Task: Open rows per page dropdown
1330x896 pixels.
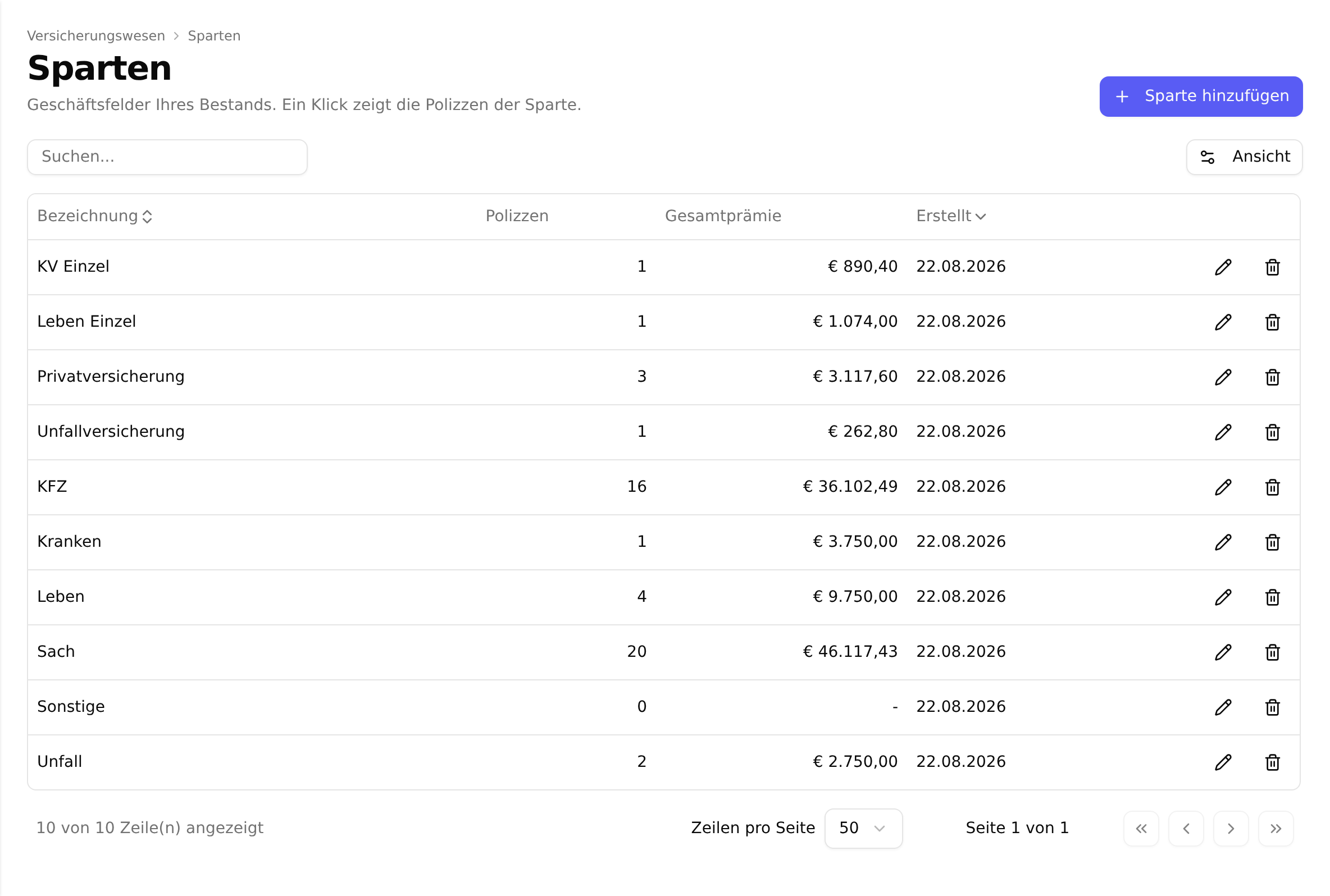Action: click(863, 828)
